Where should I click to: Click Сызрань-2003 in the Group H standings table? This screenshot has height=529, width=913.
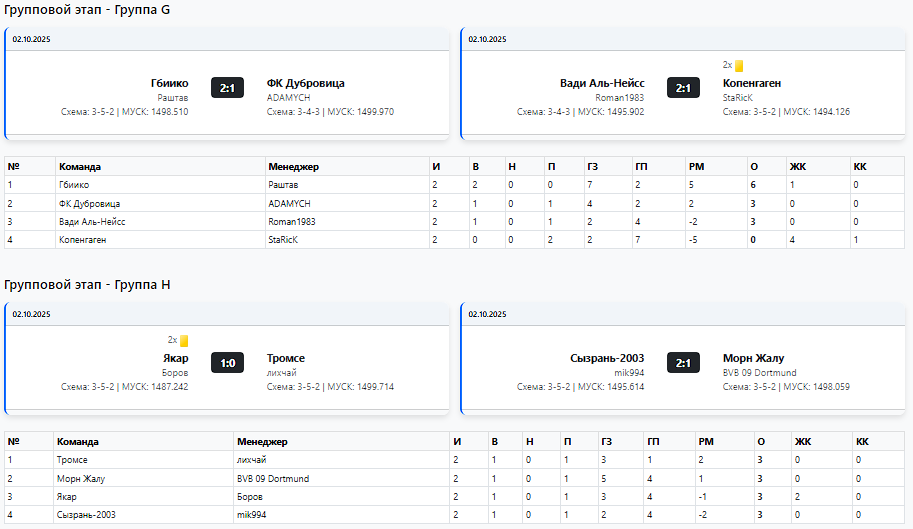86,514
